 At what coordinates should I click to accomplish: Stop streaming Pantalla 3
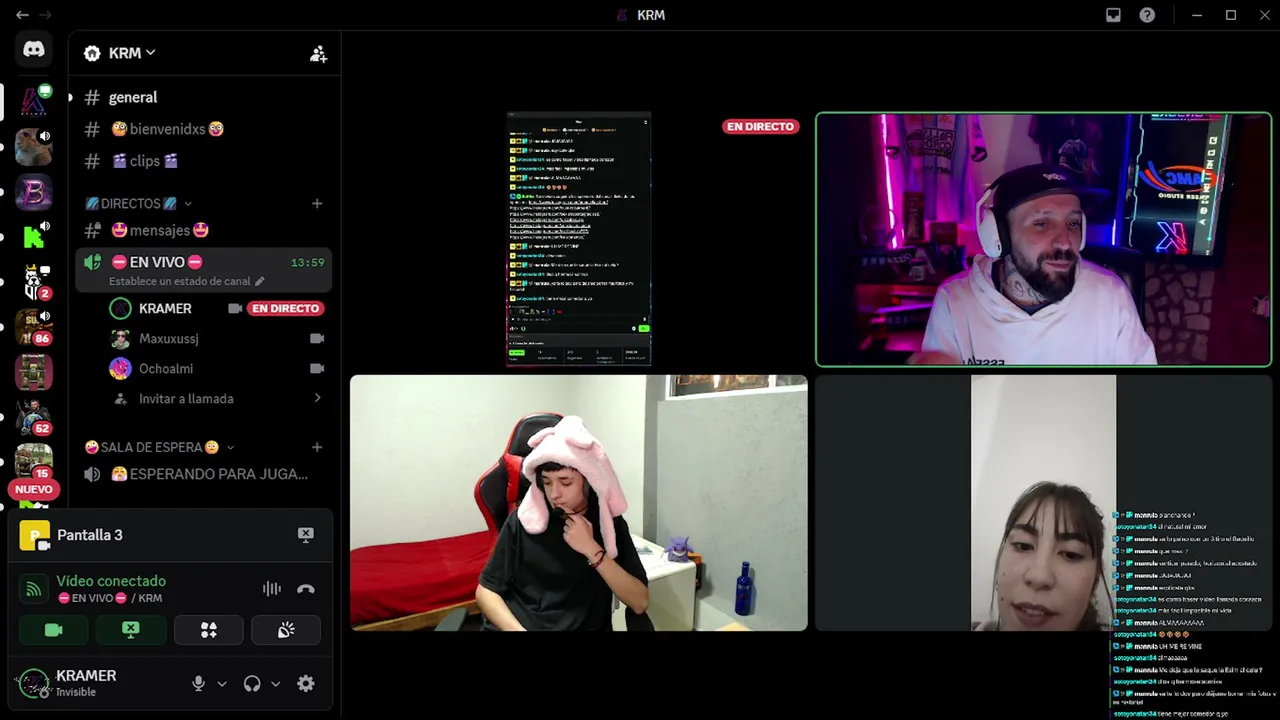click(306, 535)
